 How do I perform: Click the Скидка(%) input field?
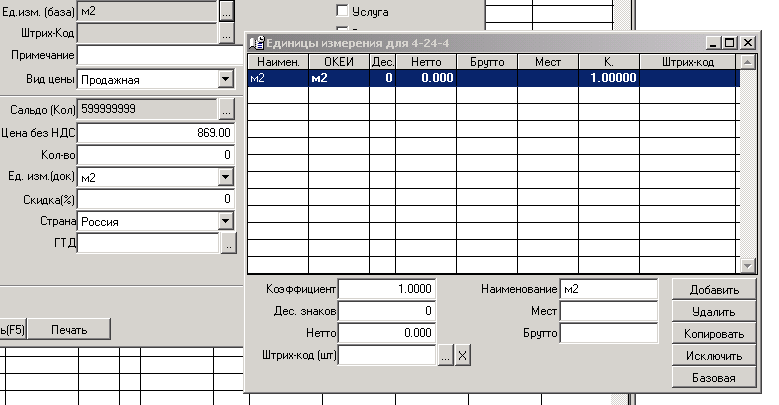pyautogui.click(x=156, y=199)
